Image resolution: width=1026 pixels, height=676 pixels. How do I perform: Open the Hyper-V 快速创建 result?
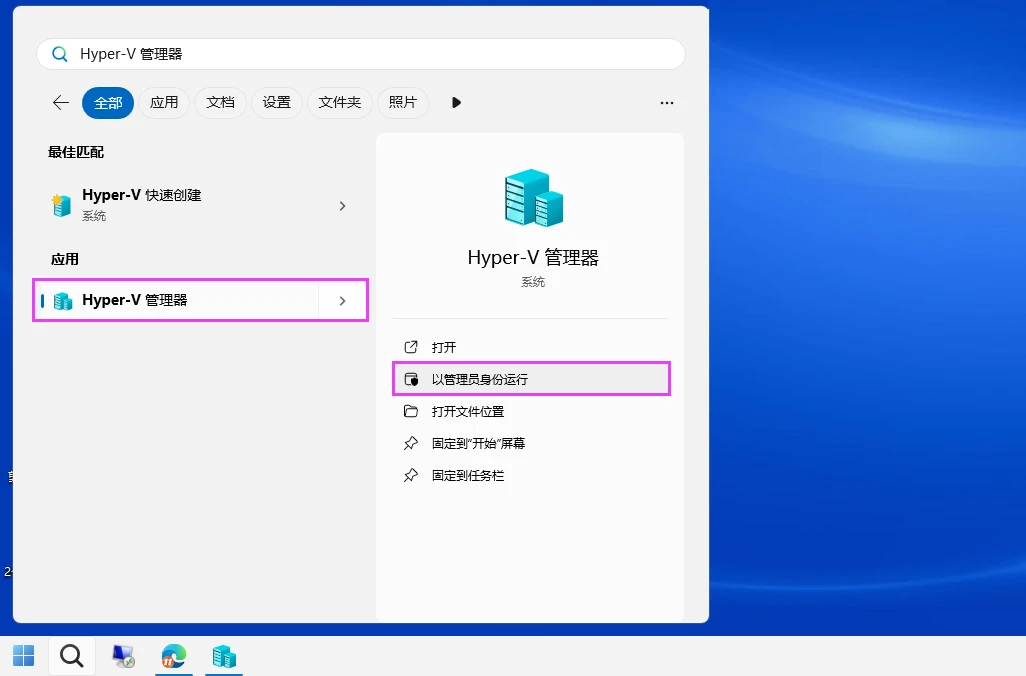(200, 205)
